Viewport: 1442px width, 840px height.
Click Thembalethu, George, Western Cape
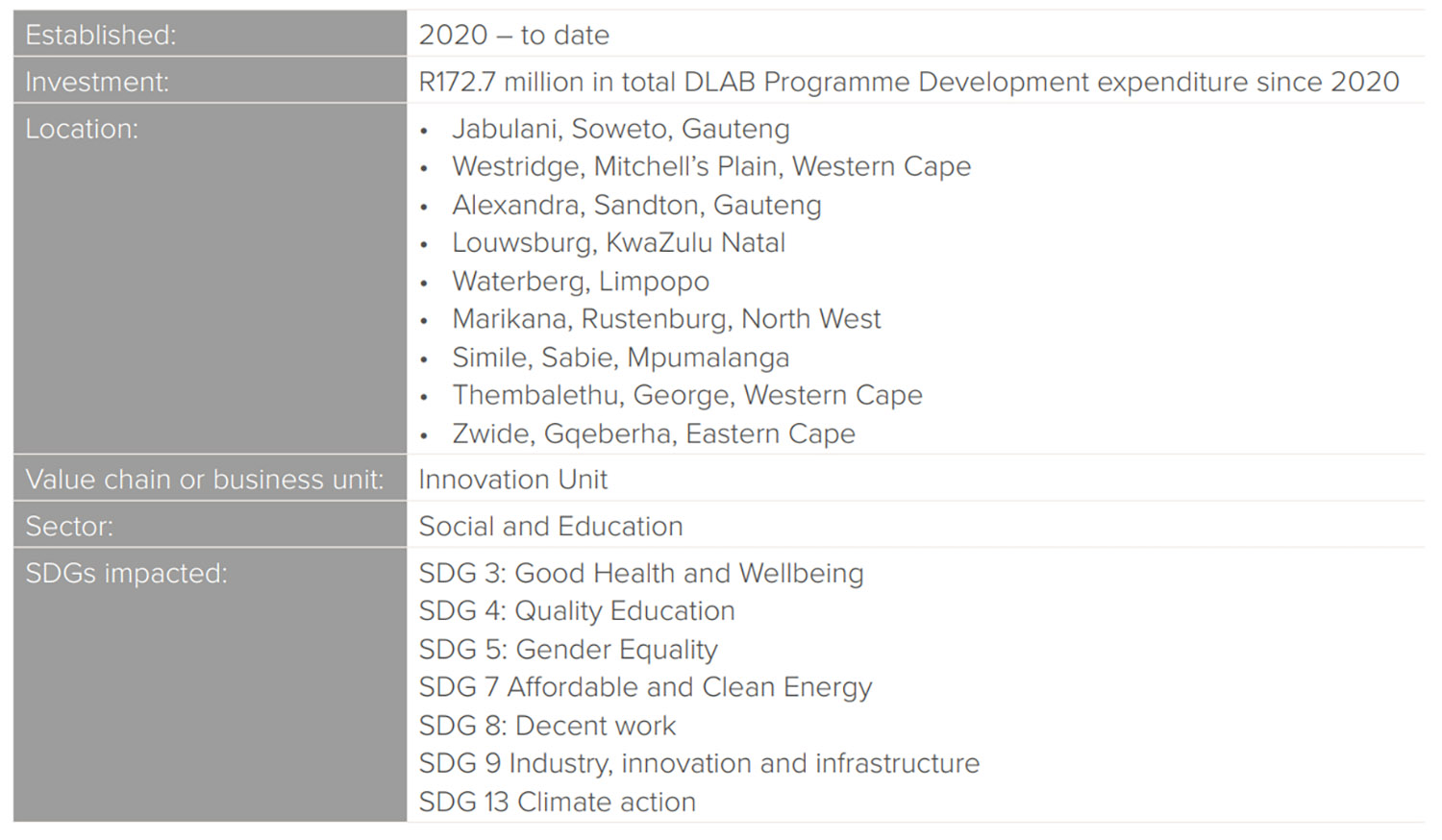tap(687, 396)
